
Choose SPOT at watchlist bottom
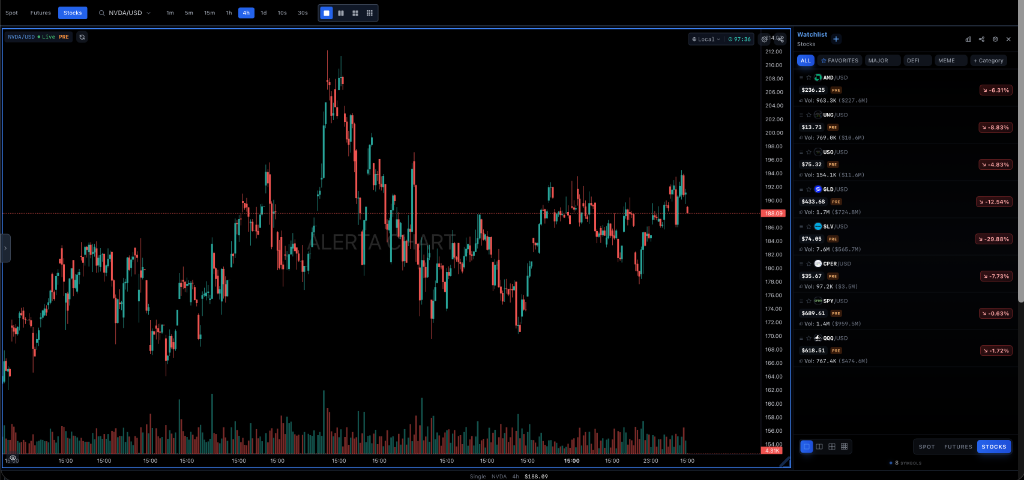pos(927,447)
